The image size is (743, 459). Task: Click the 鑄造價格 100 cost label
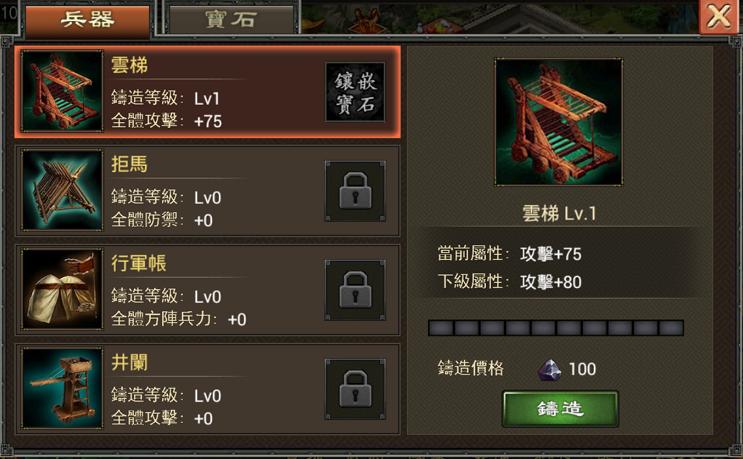coord(517,369)
